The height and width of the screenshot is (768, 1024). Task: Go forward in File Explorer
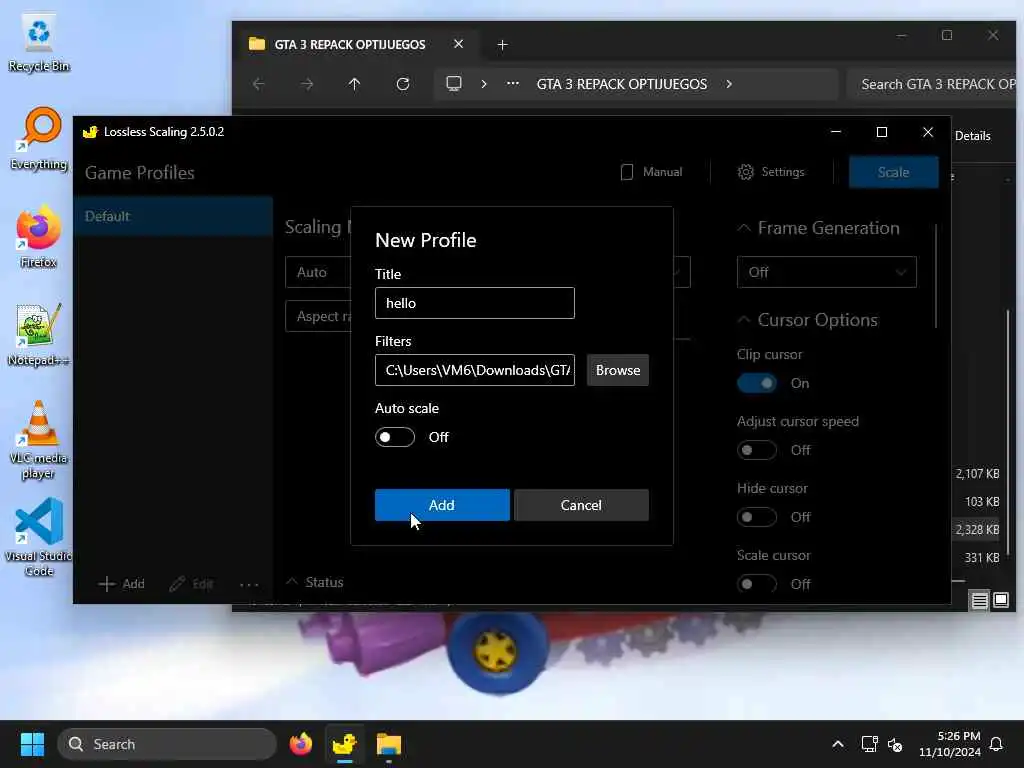click(307, 84)
